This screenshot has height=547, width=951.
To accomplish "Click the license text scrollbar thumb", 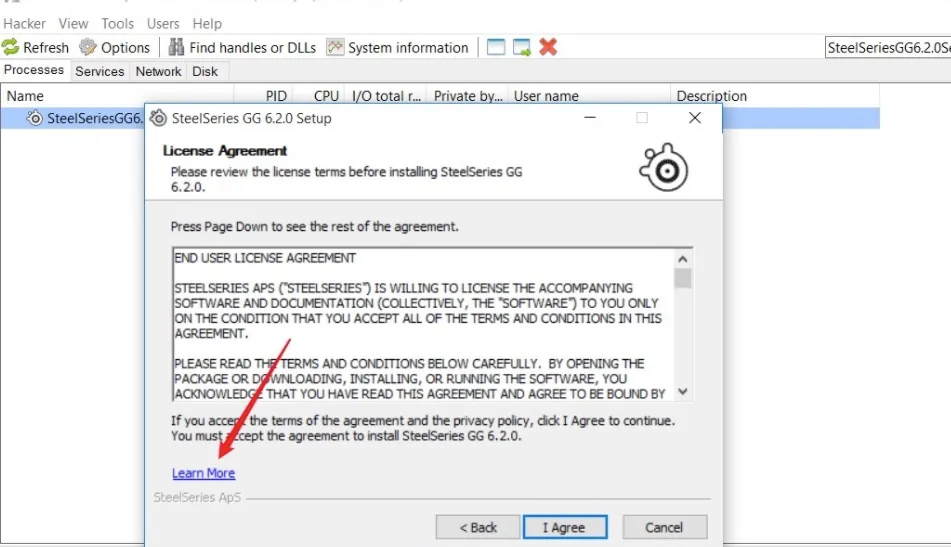I will point(683,278).
